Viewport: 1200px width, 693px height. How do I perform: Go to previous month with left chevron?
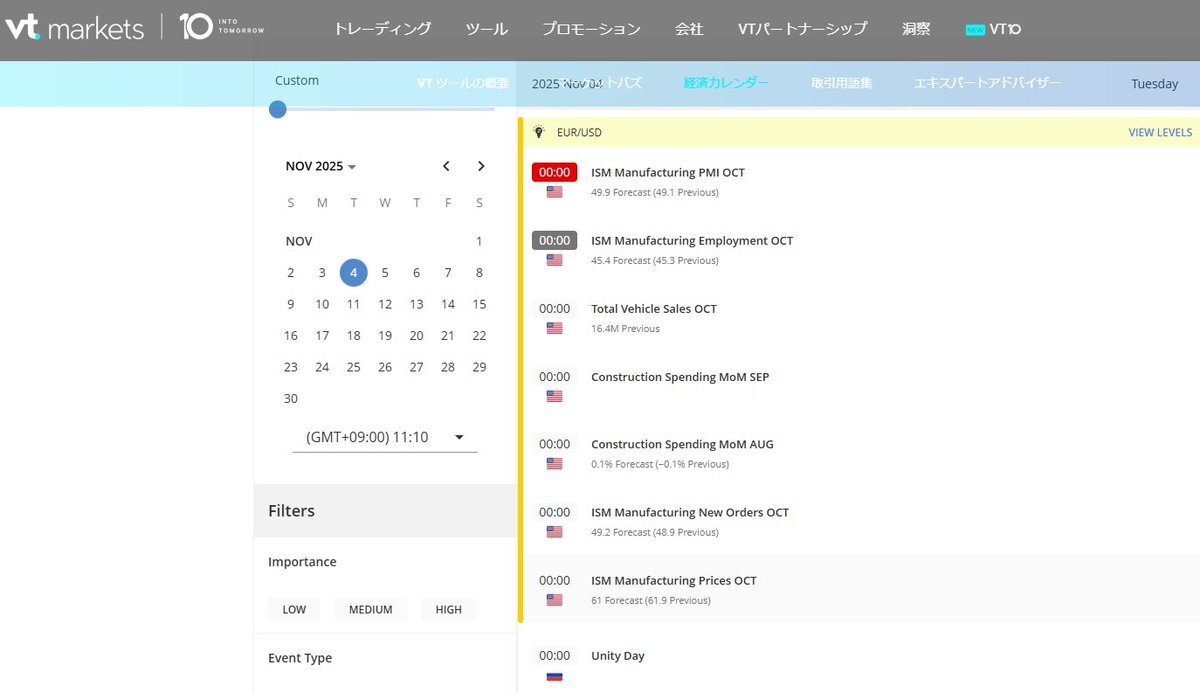click(447, 166)
